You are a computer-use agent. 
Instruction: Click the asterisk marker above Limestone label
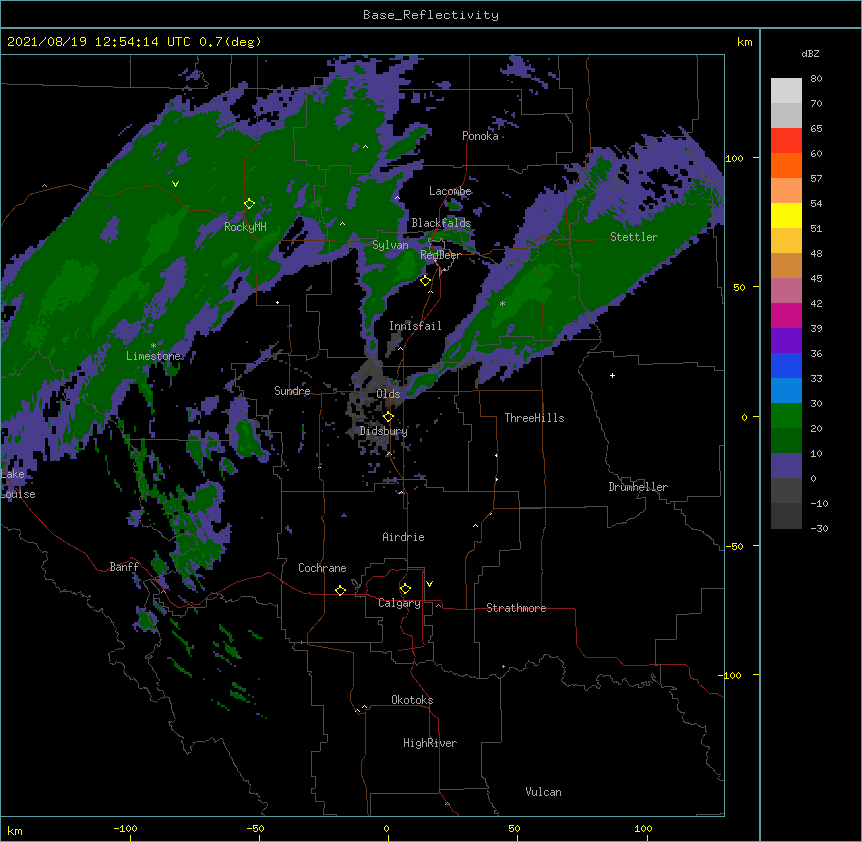click(153, 346)
